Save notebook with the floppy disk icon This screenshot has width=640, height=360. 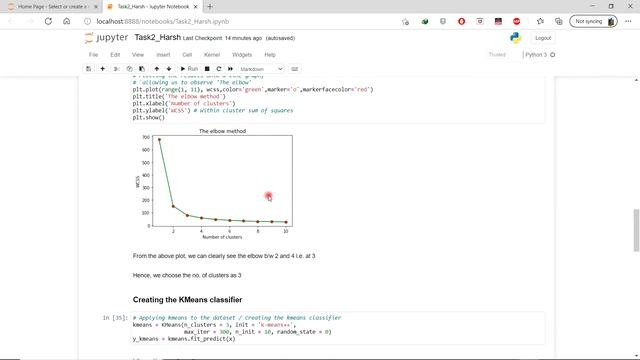(x=89, y=69)
